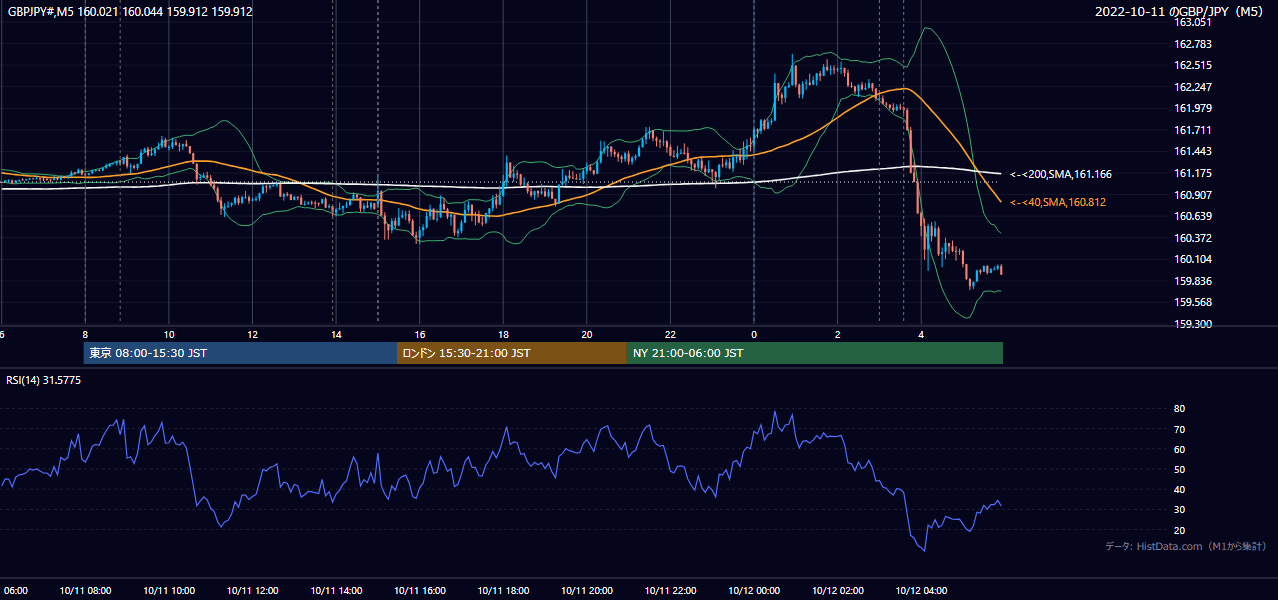This screenshot has width=1278, height=600.
Task: Click price axis value 163.051
Action: (1193, 22)
